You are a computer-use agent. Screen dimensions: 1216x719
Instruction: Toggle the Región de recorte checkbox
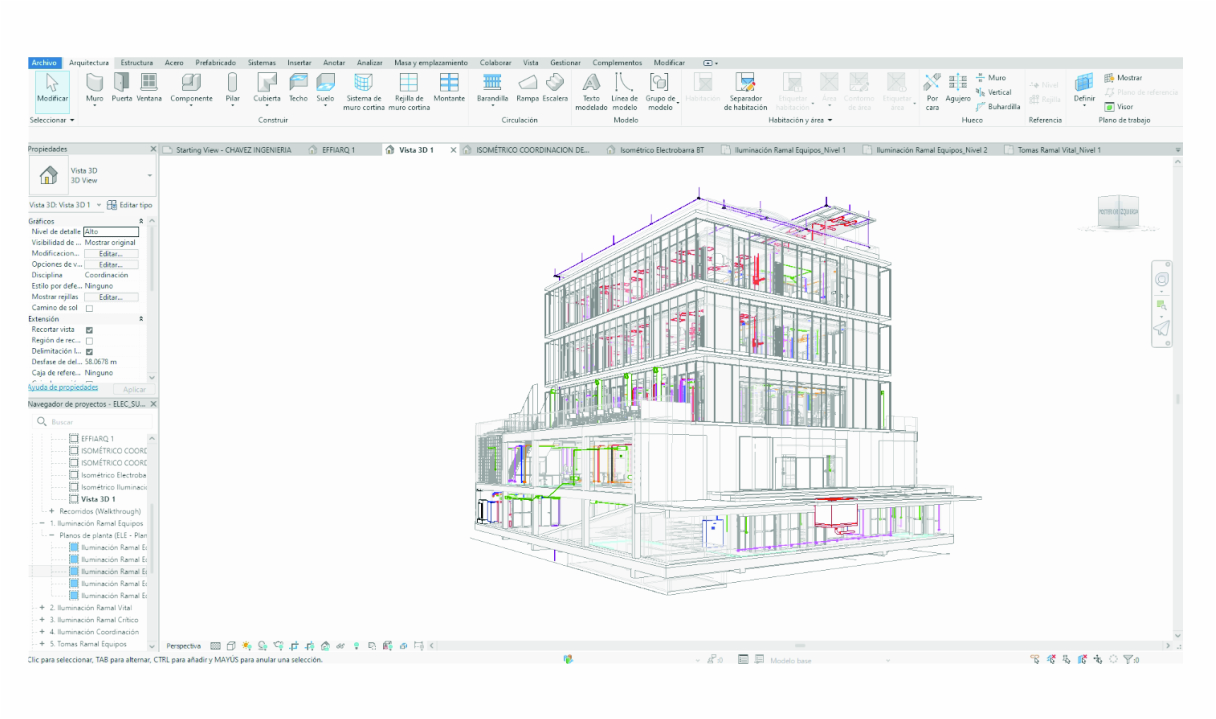click(x=89, y=341)
